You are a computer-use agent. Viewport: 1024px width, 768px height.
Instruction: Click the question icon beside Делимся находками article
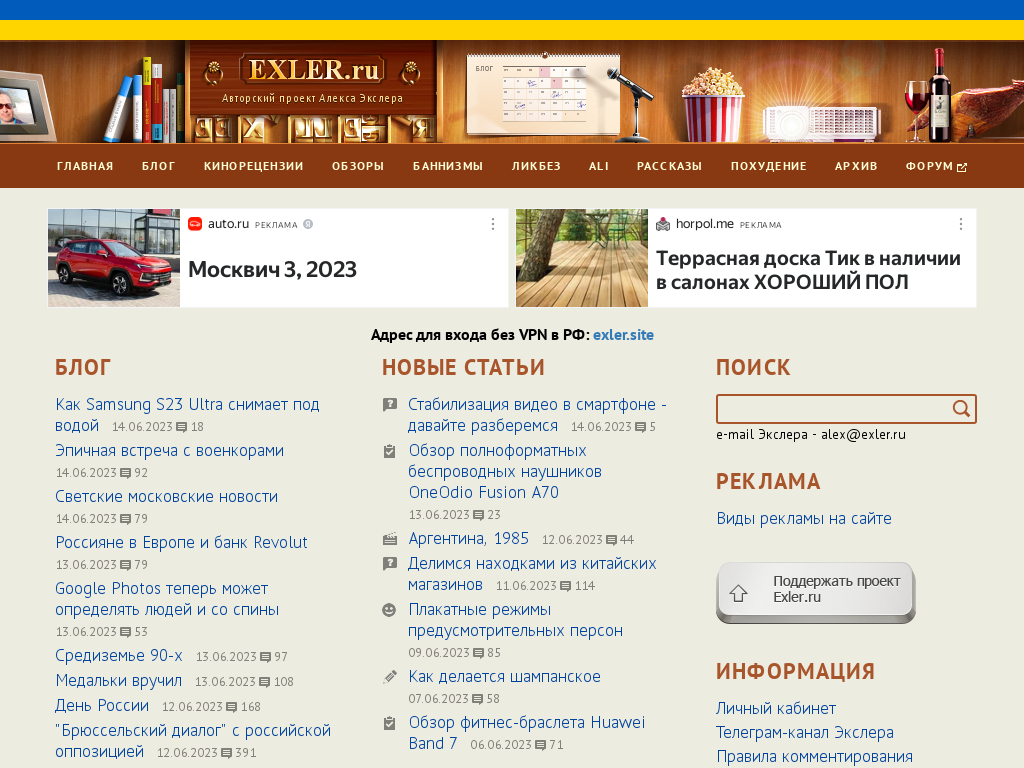[x=390, y=564]
